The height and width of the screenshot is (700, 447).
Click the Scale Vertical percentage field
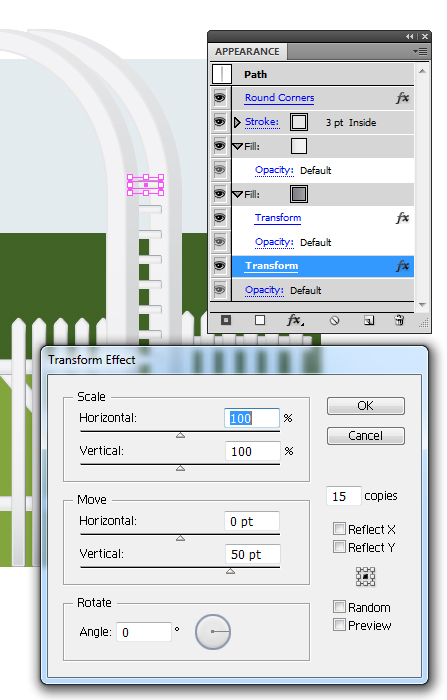pos(252,451)
